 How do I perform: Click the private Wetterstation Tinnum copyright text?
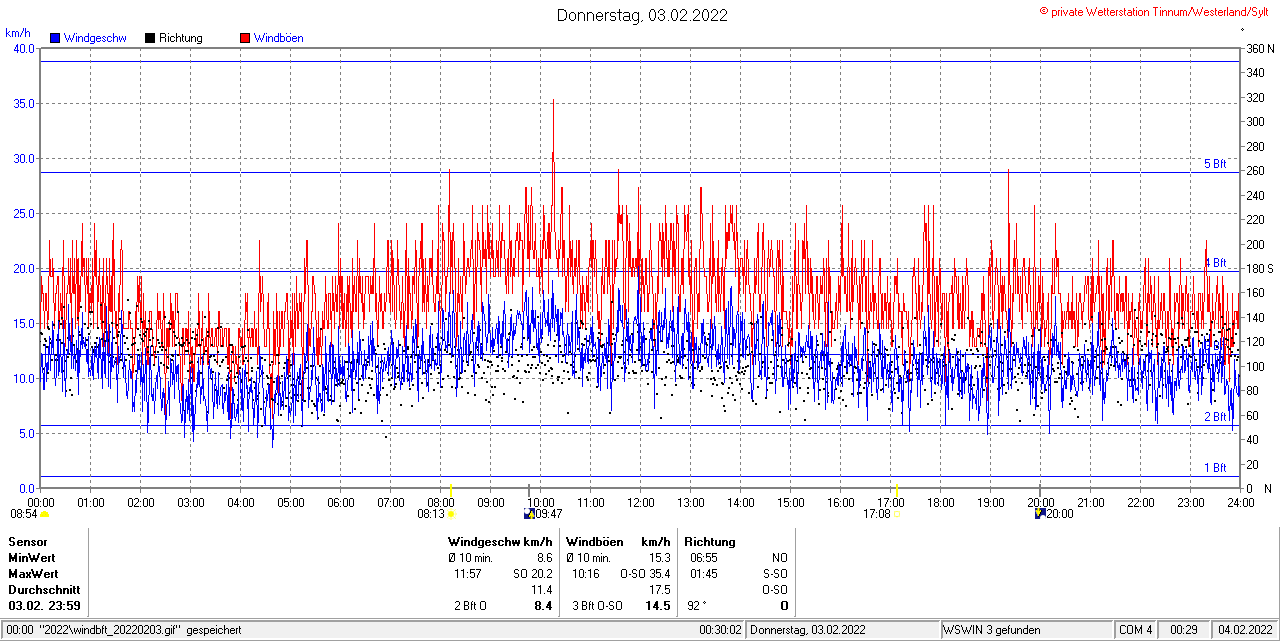coord(1154,11)
